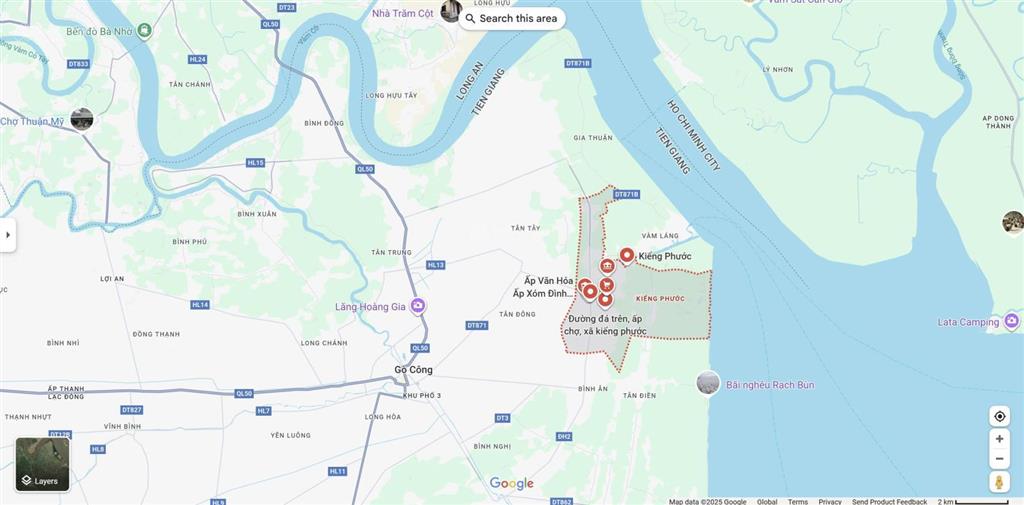Zoom out with the minus button
Screen dimensions: 1024x505
pos(999,459)
